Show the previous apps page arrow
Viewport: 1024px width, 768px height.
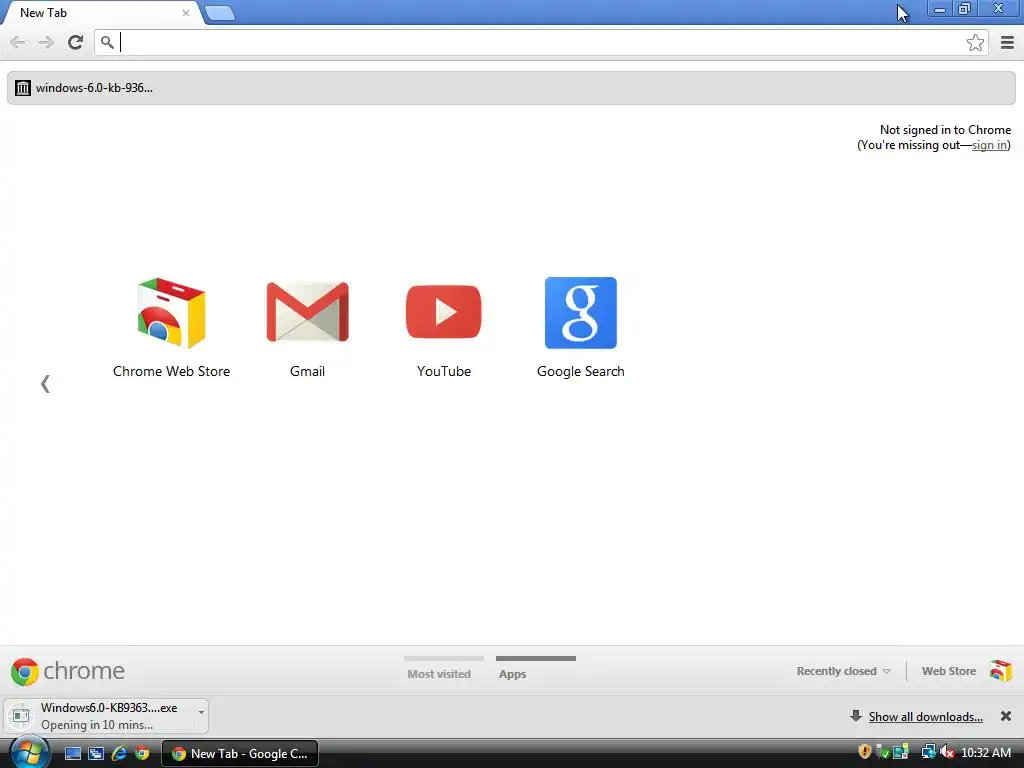(45, 383)
